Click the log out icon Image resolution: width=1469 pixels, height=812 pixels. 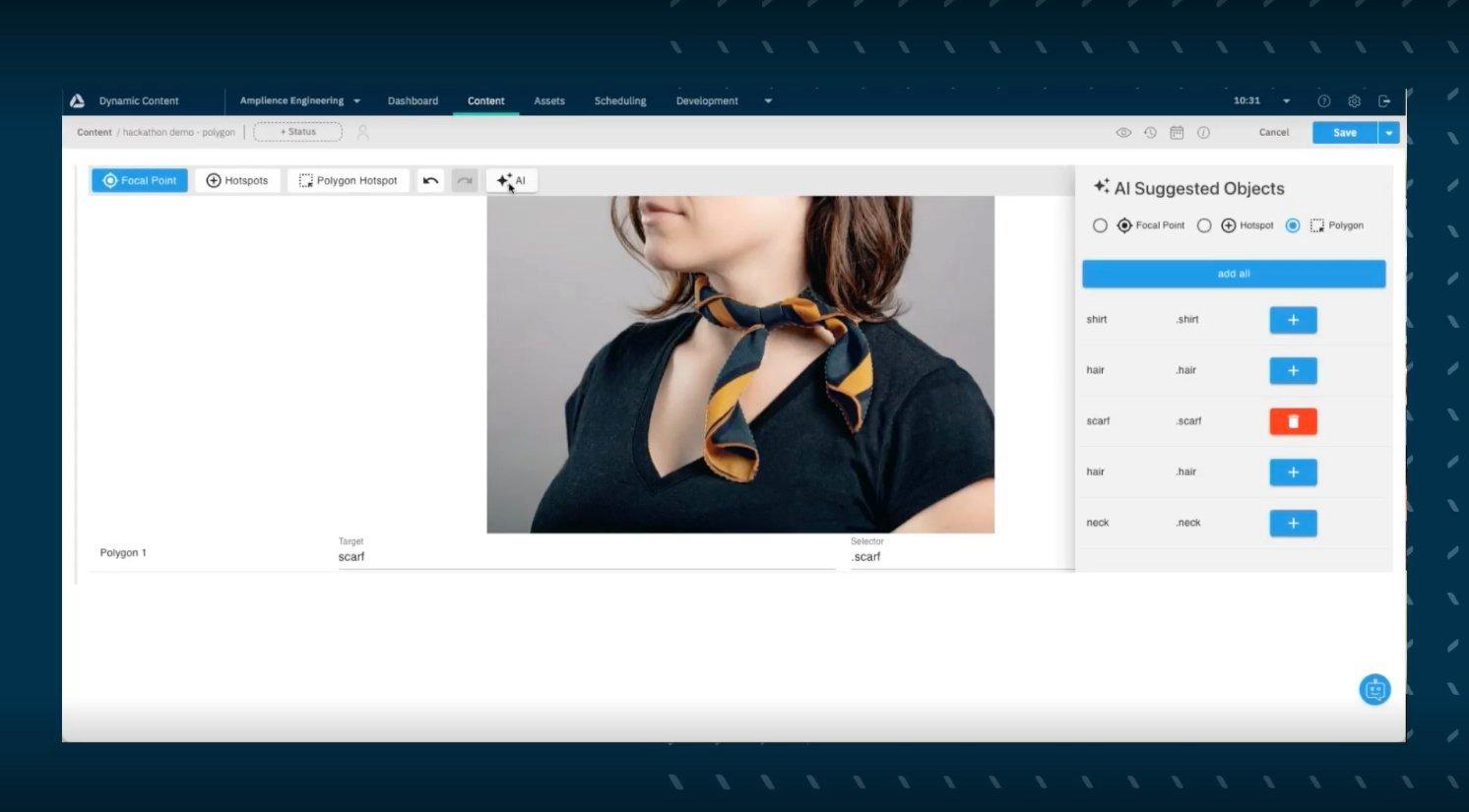[x=1384, y=100]
